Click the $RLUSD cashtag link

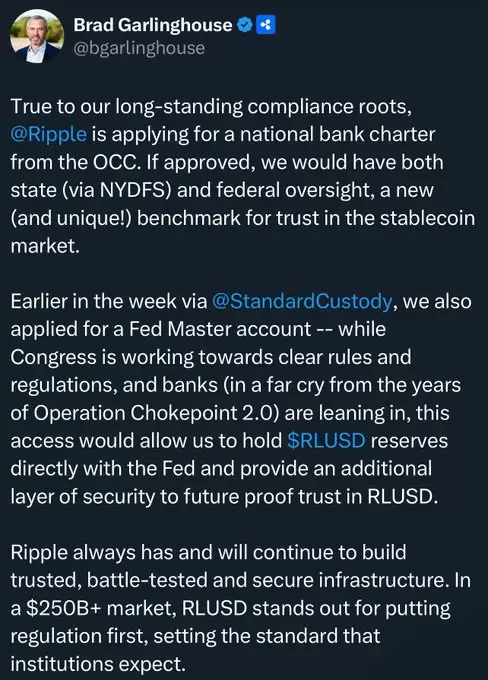click(x=327, y=441)
